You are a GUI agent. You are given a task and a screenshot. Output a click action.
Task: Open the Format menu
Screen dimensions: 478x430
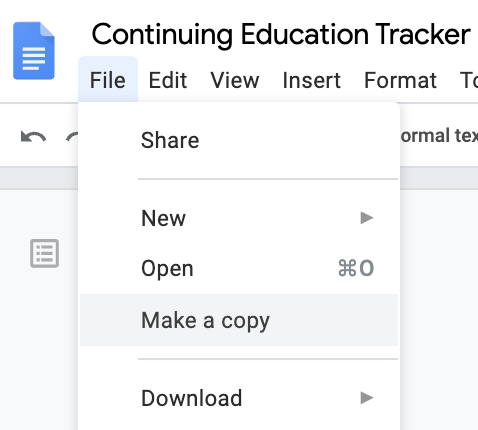400,80
